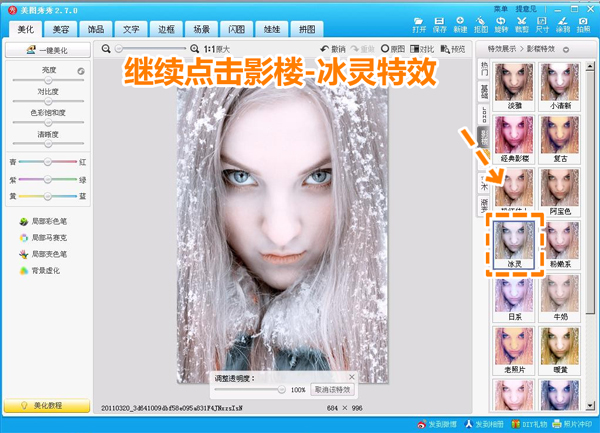Open 局部马赛克 mosaic tool
This screenshot has height=433, width=600.
coord(45,237)
